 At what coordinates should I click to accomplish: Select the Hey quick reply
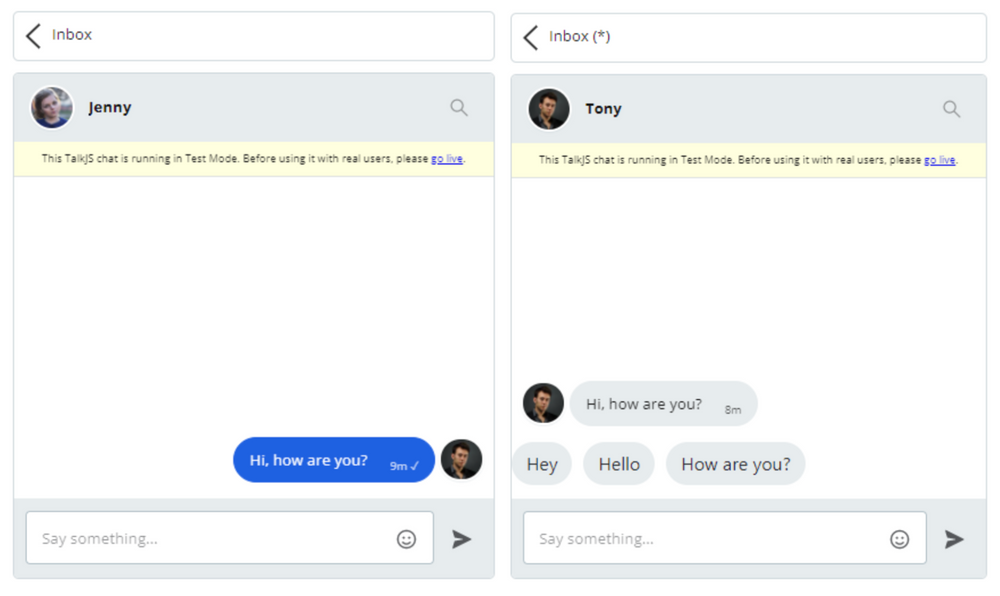click(x=541, y=463)
